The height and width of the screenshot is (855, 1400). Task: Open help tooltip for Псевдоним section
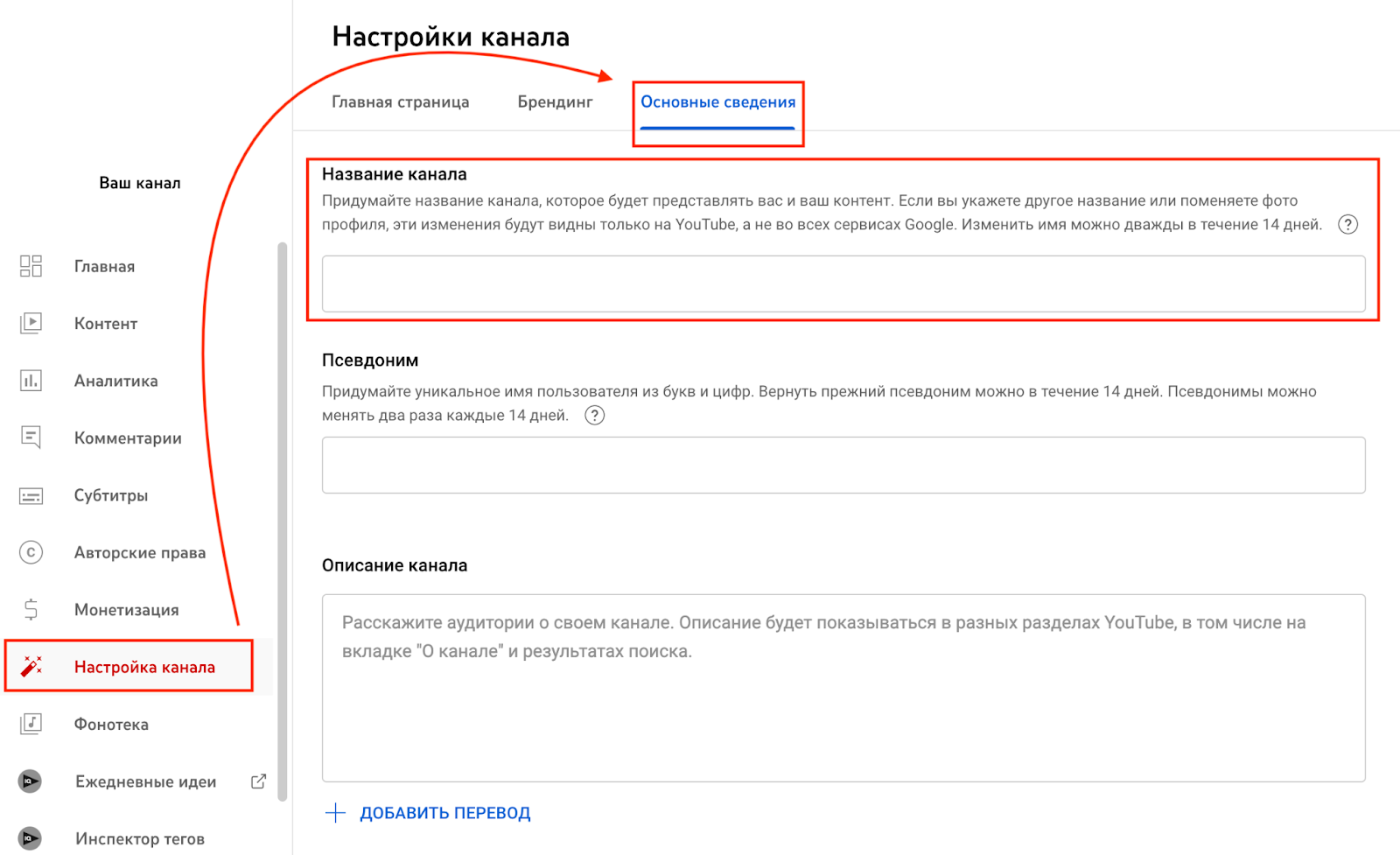(x=594, y=416)
